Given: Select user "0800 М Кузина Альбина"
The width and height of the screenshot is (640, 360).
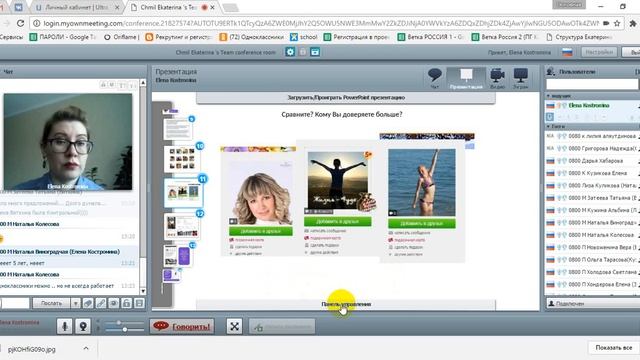Looking at the screenshot, I should [602, 210].
